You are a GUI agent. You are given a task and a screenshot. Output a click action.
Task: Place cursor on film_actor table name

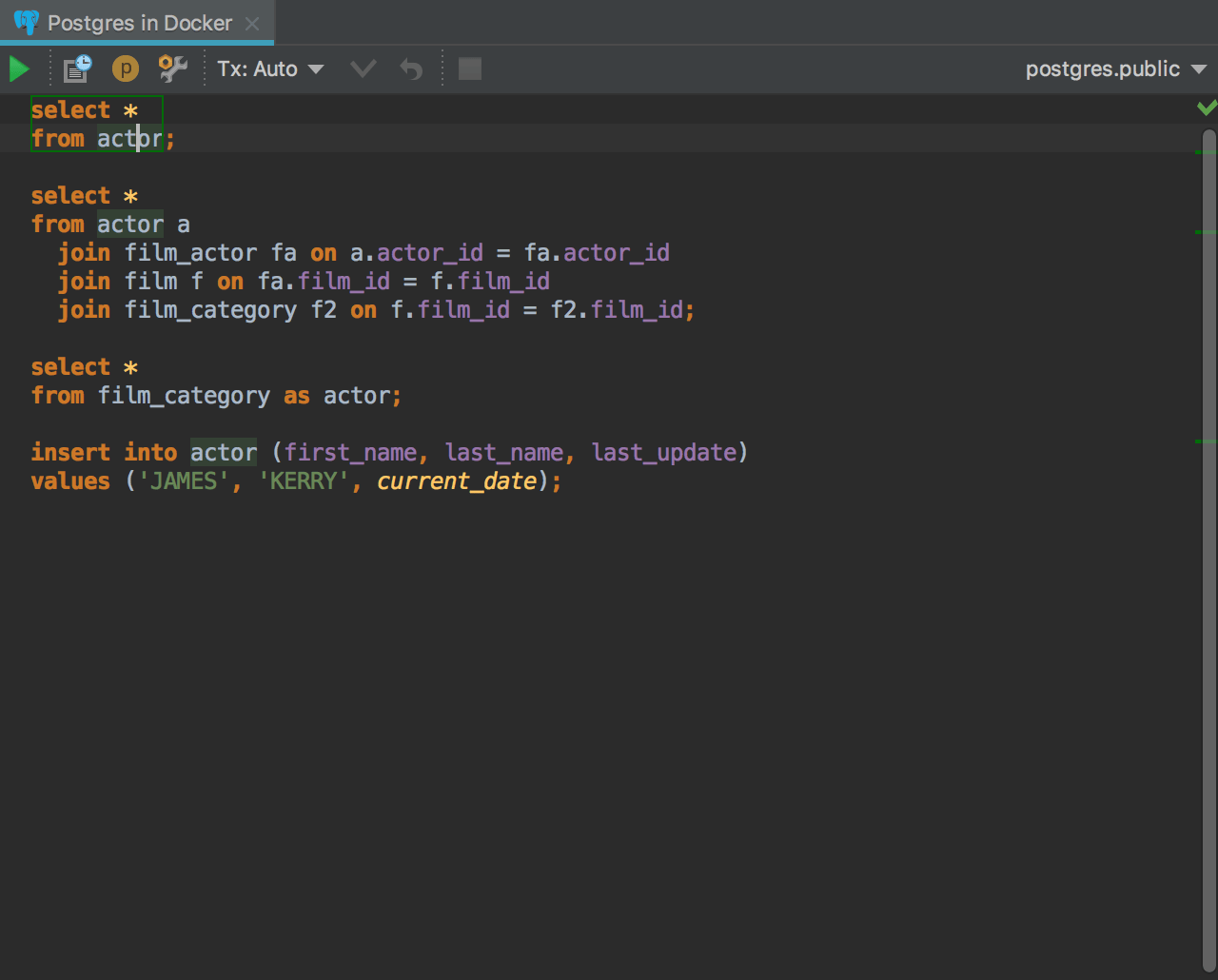point(190,253)
